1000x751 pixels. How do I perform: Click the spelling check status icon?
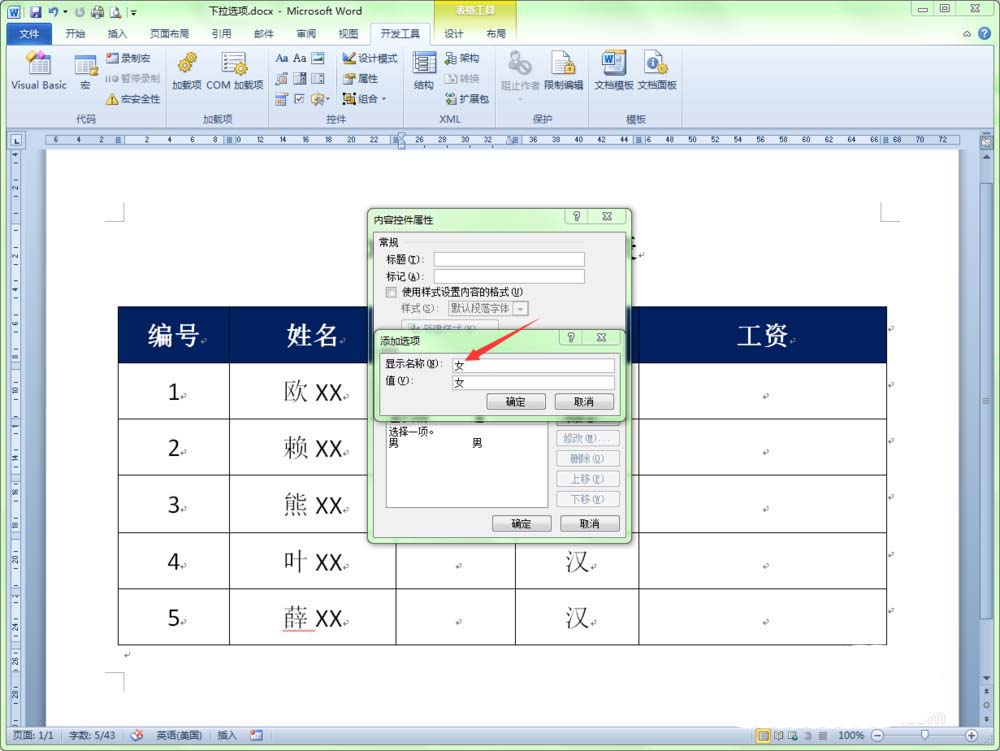pyautogui.click(x=136, y=735)
